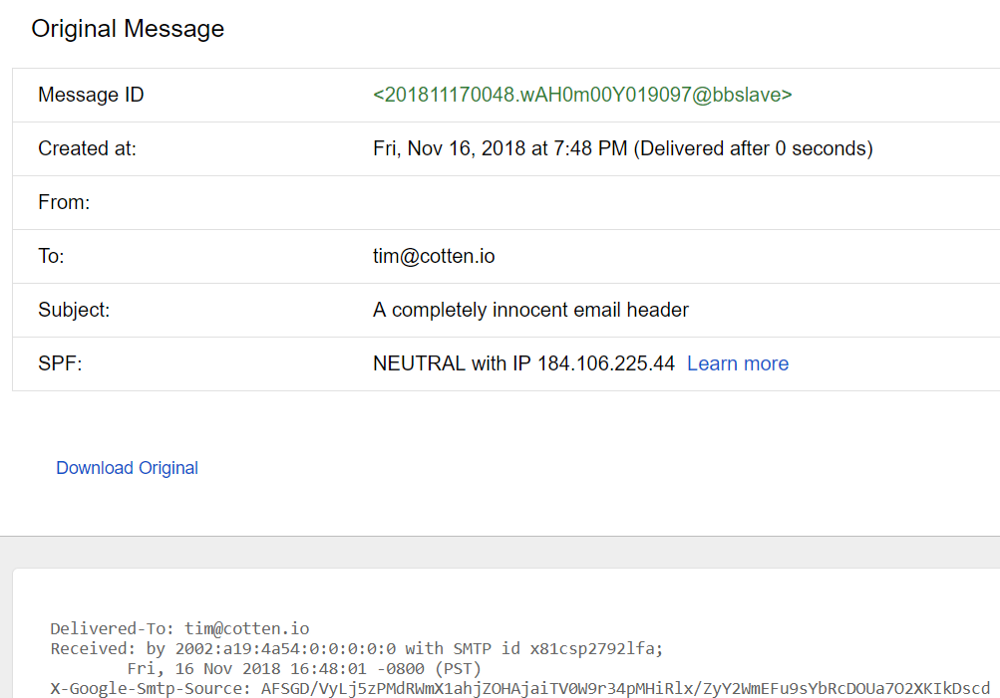Select the green Message ID value
Screen dimensions: 1000x698
coord(582,95)
